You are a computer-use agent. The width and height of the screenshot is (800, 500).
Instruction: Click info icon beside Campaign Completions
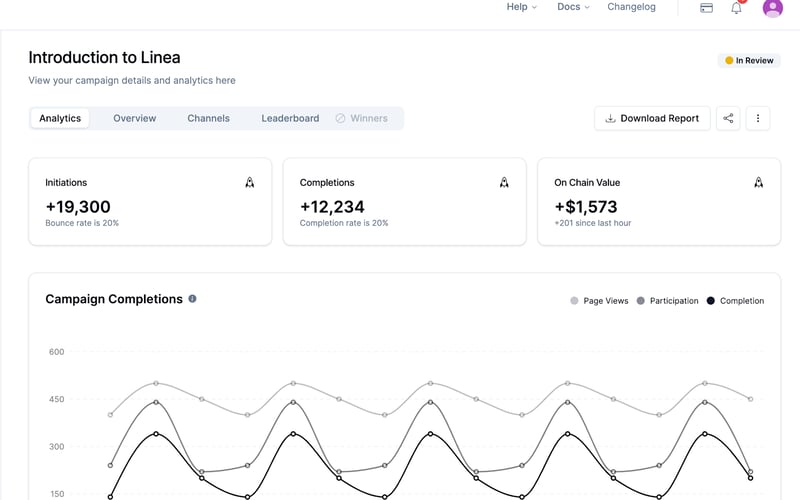192,298
